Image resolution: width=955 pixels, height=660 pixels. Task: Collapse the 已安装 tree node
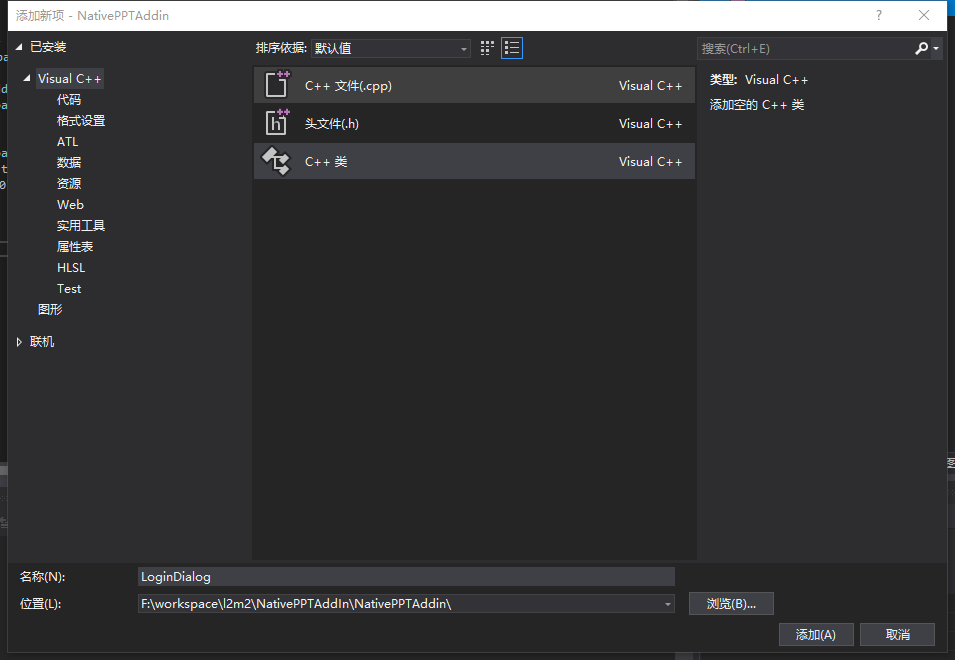pyautogui.click(x=19, y=47)
